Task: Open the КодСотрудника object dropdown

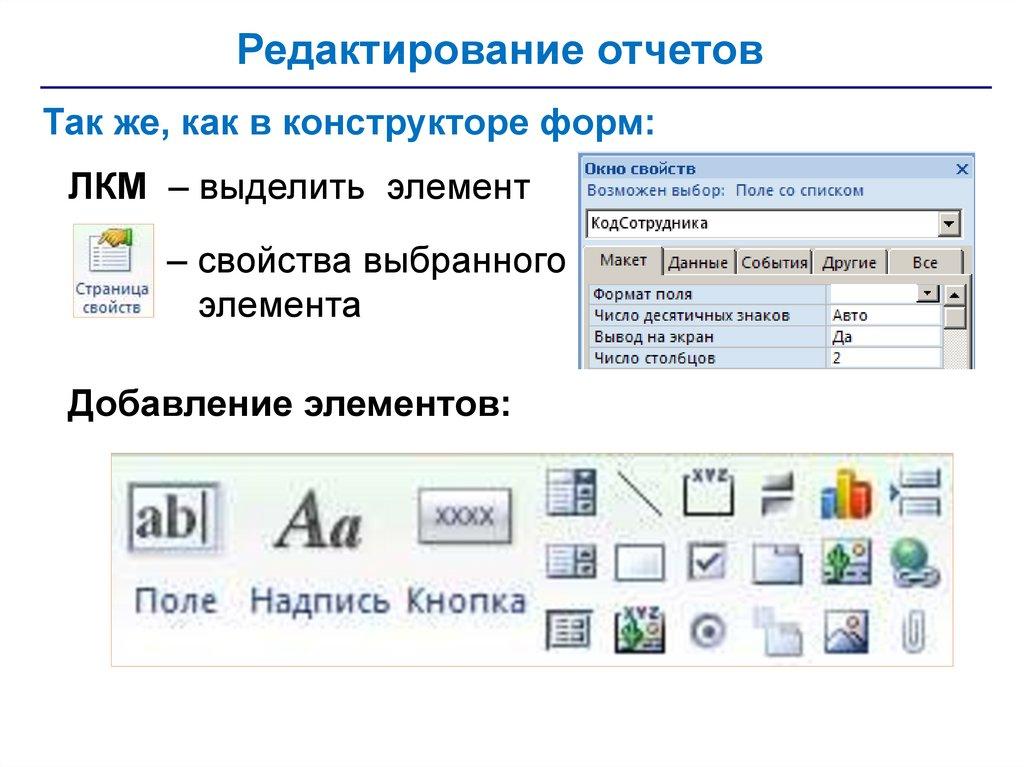Action: click(950, 223)
